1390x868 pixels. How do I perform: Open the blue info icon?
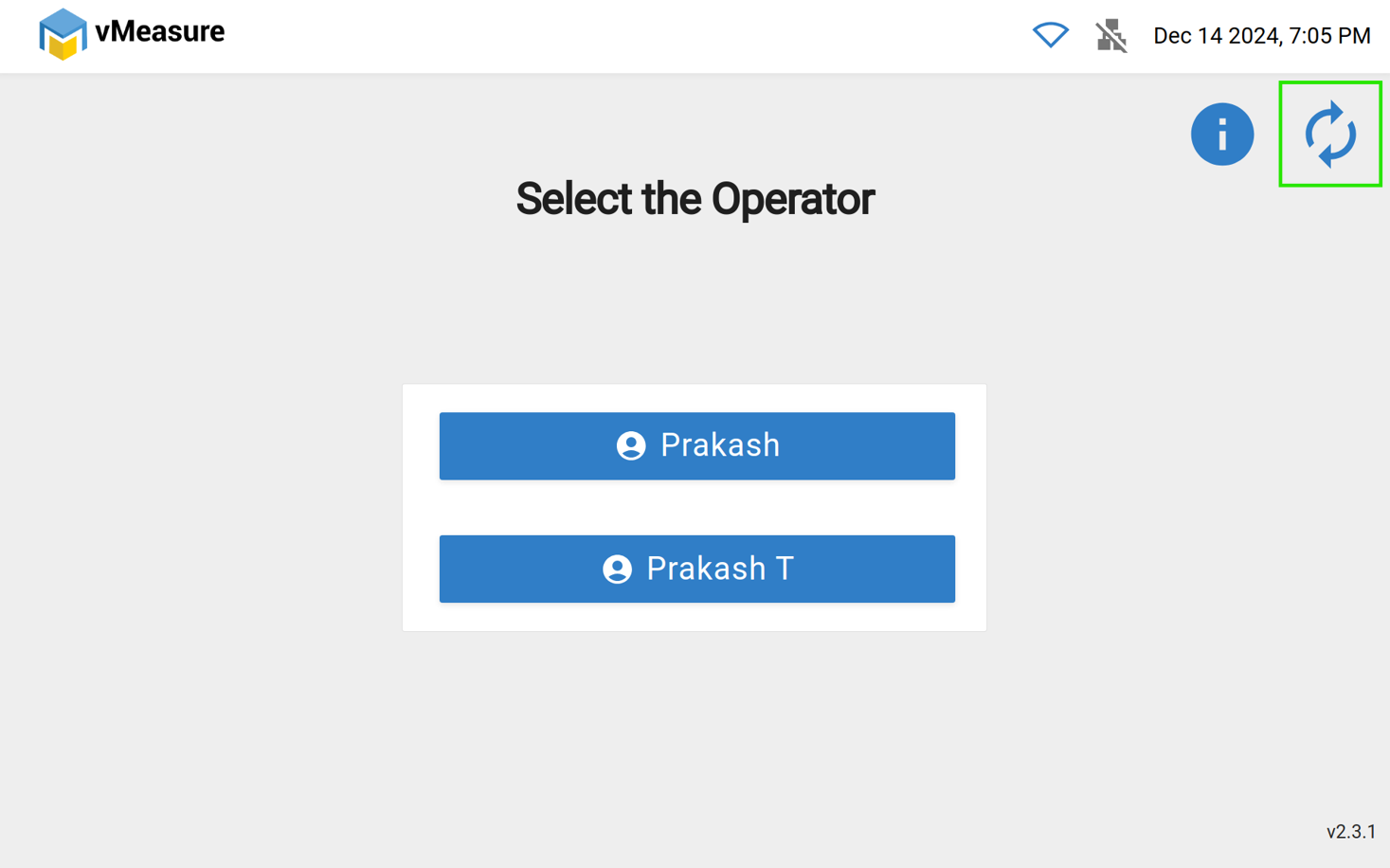[1221, 135]
